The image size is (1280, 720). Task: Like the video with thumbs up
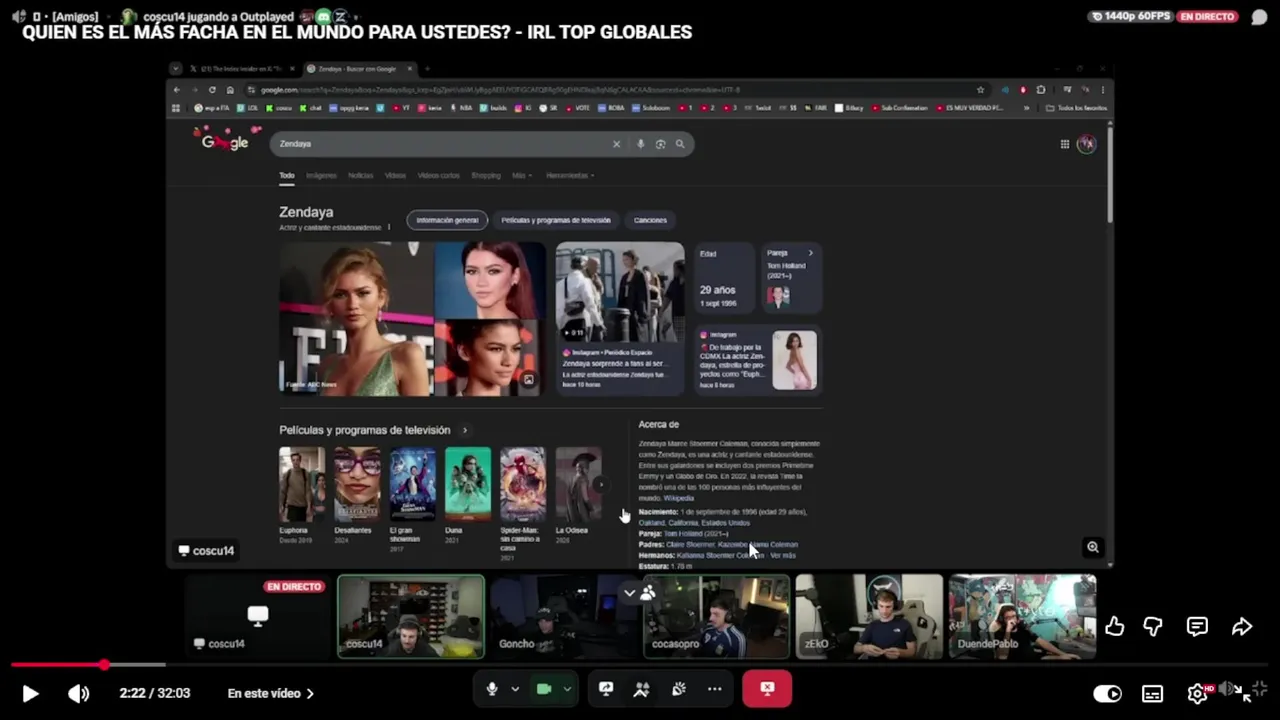pyautogui.click(x=1114, y=626)
